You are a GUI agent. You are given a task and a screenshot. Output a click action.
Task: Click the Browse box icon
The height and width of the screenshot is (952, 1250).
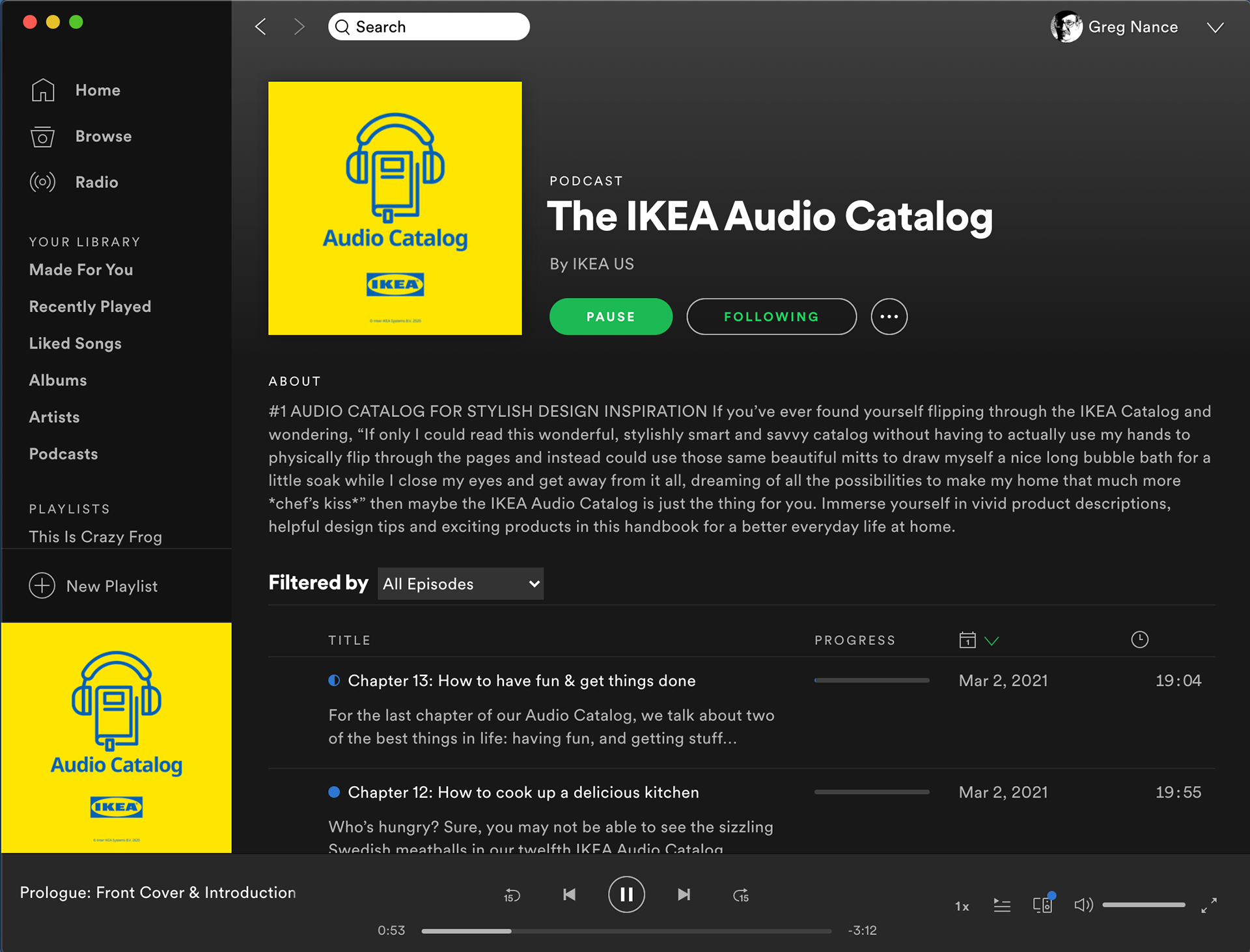point(43,137)
